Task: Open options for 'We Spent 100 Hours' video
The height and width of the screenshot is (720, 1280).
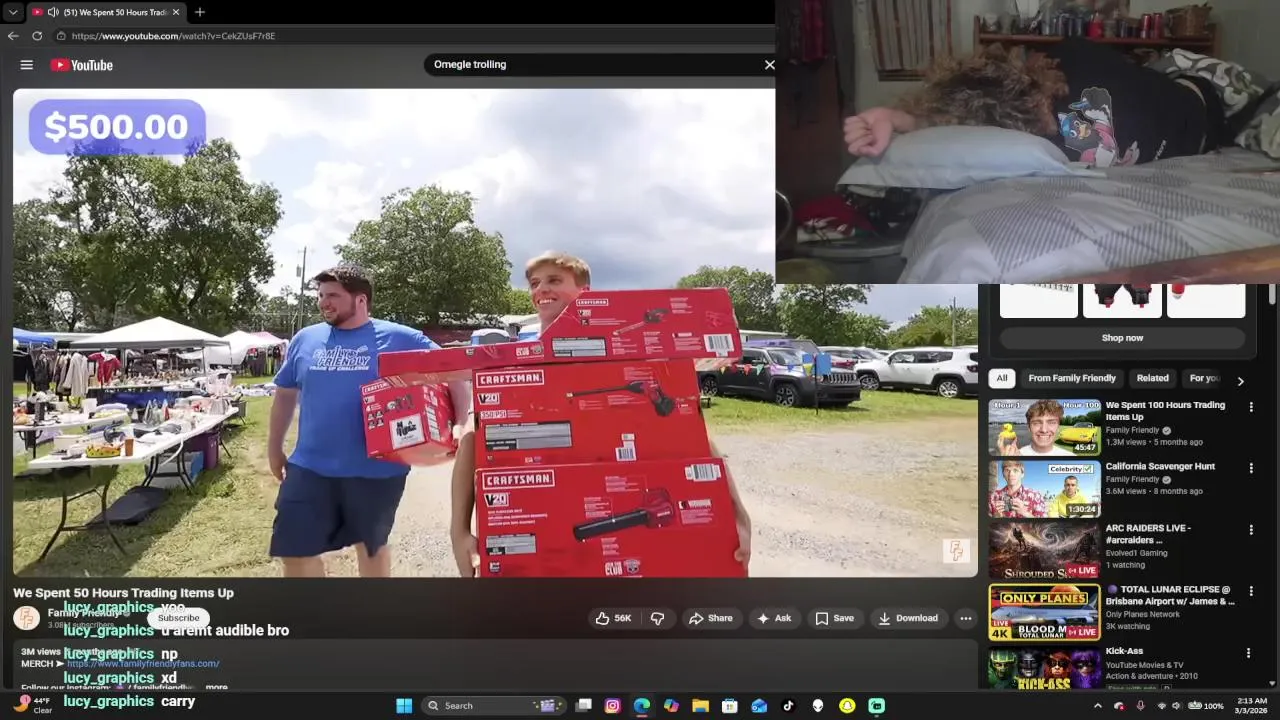Action: tap(1250, 407)
